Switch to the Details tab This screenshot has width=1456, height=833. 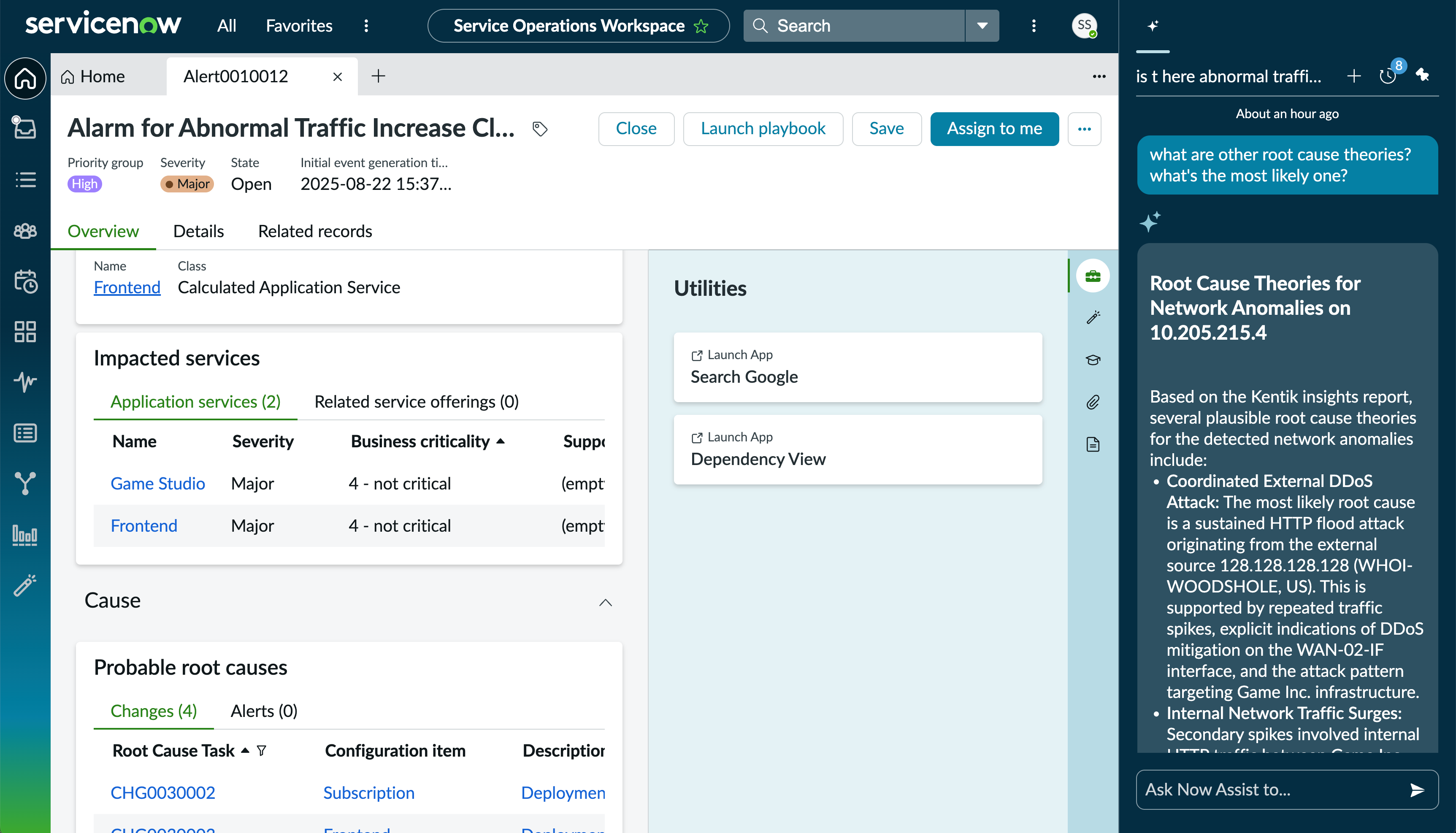pos(198,231)
